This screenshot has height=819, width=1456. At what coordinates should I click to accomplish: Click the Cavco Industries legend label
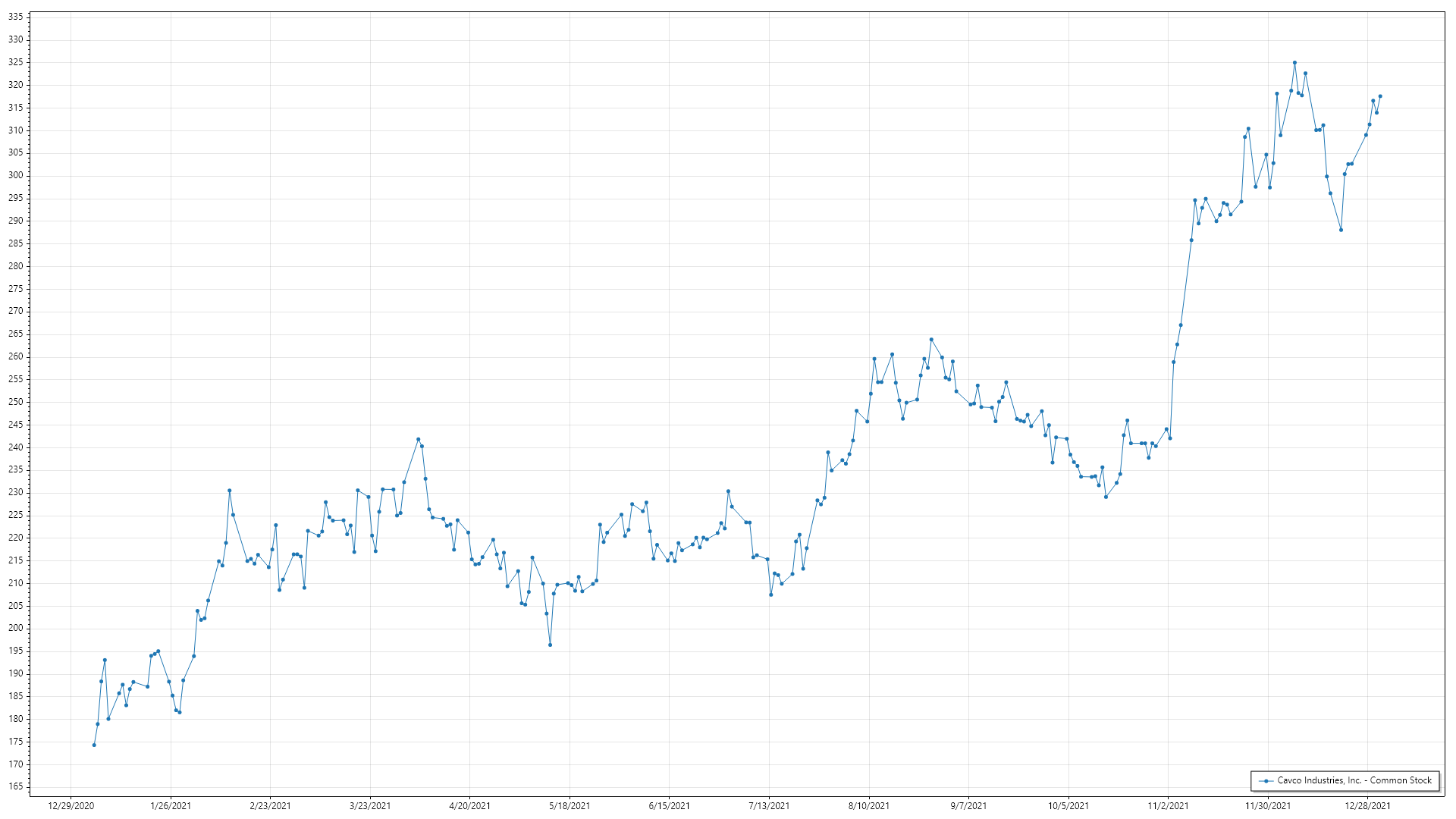click(x=1354, y=780)
